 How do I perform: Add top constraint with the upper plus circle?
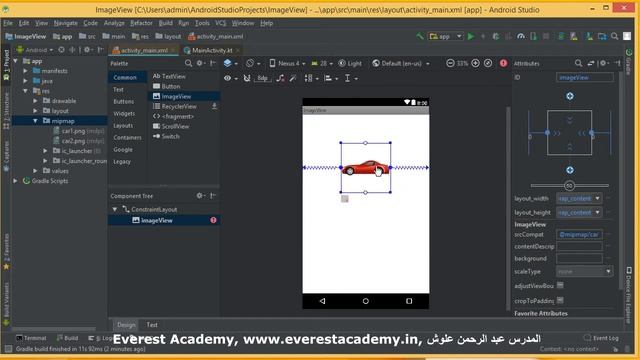click(570, 96)
